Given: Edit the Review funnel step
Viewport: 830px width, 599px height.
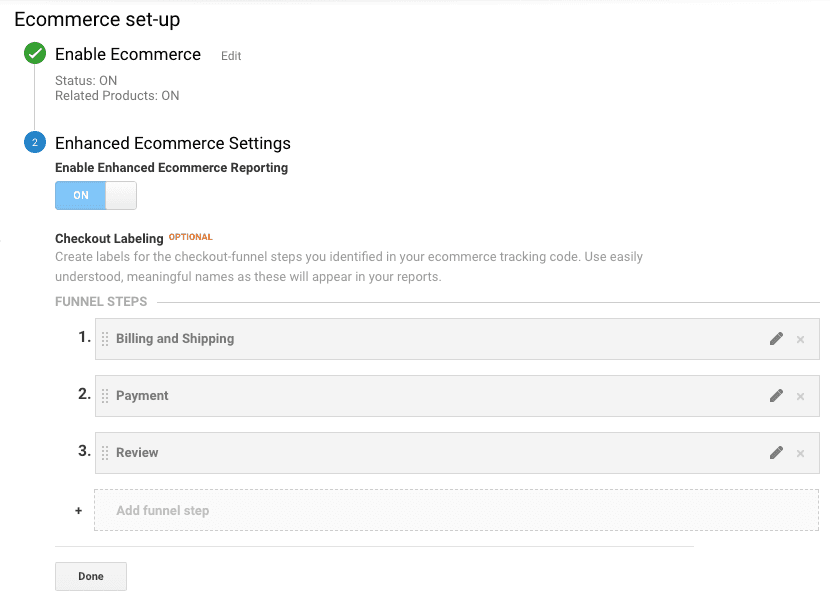Looking at the screenshot, I should [x=777, y=452].
